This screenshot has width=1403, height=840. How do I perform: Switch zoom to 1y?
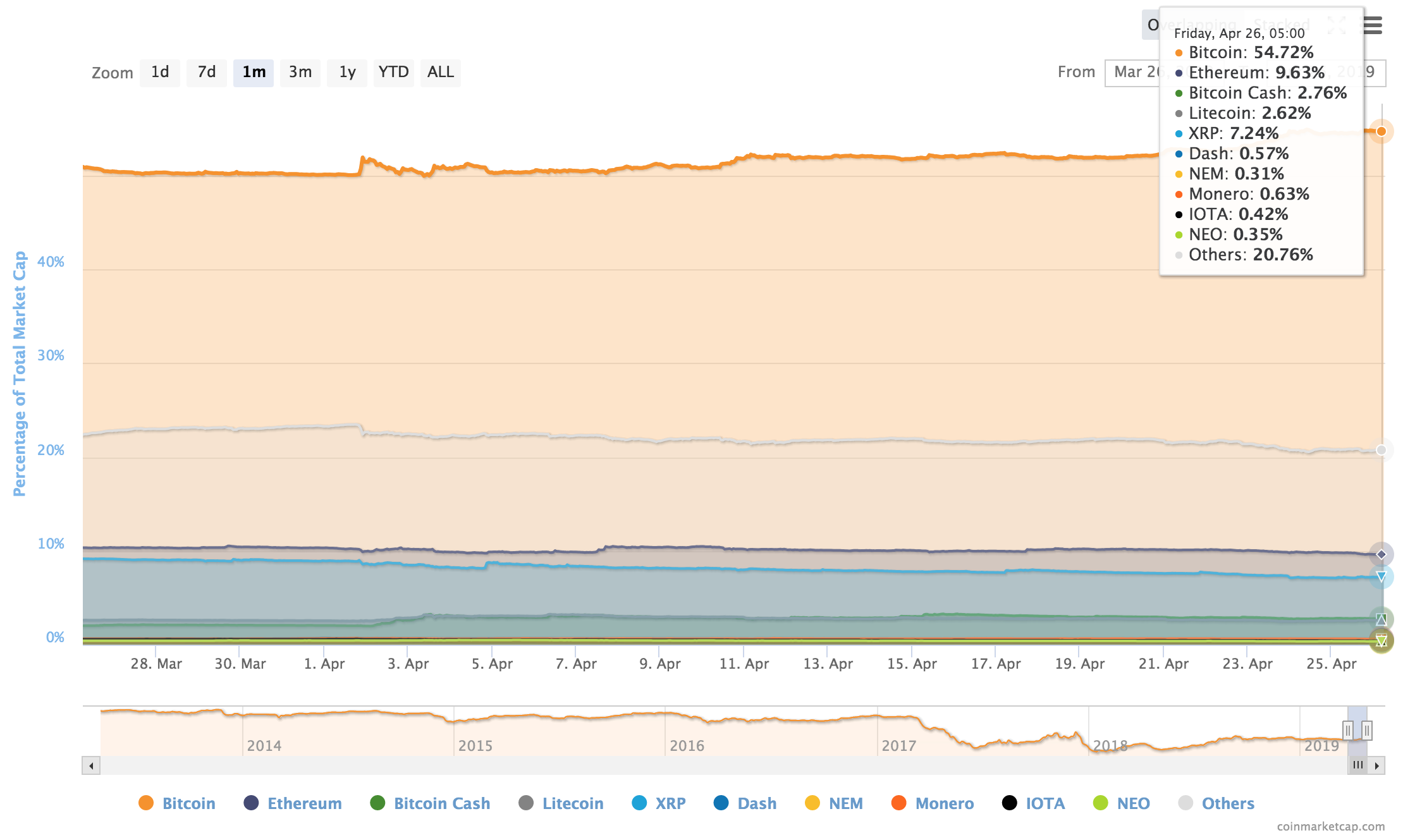coord(347,73)
